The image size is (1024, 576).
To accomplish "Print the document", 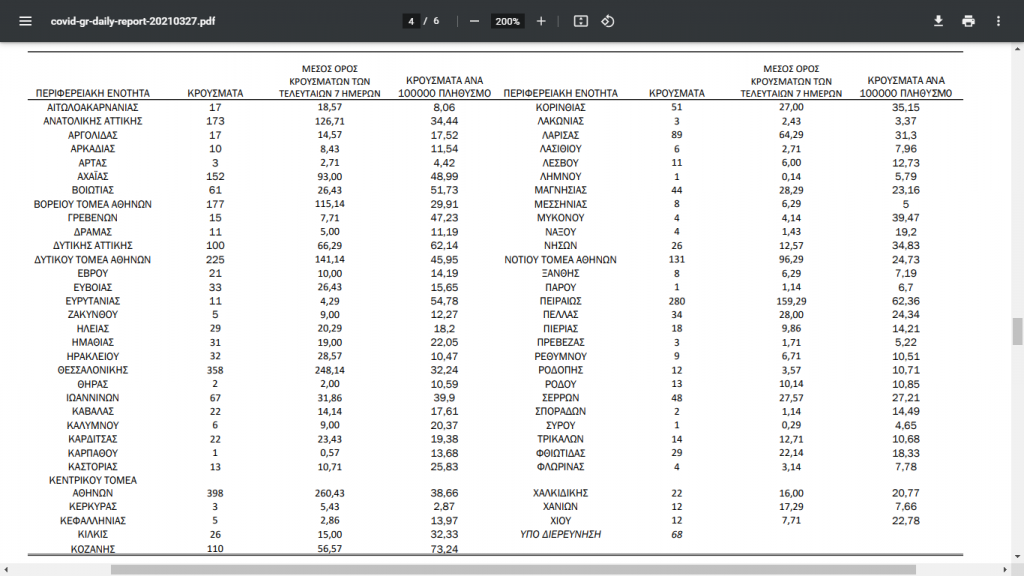I will [968, 21].
